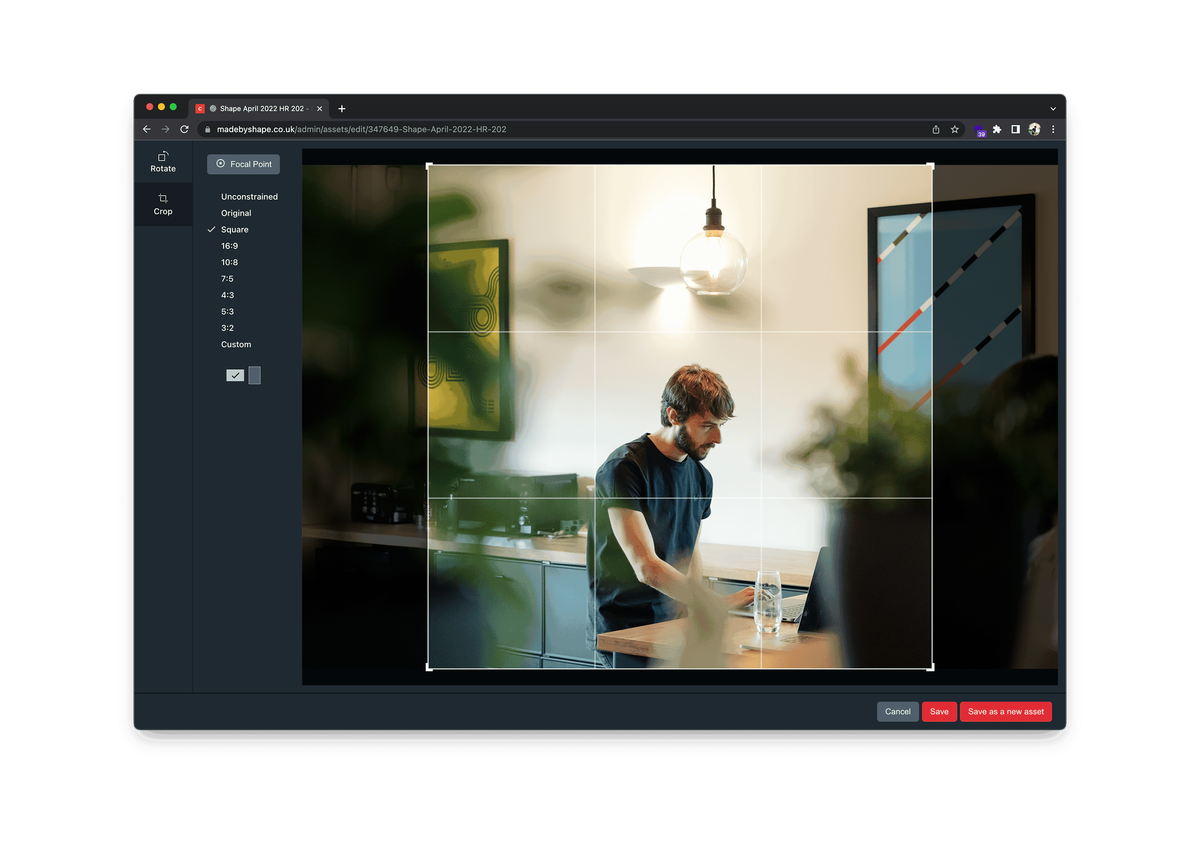Bookmark the page via the star icon
This screenshot has height=844, width=1200.
point(955,129)
